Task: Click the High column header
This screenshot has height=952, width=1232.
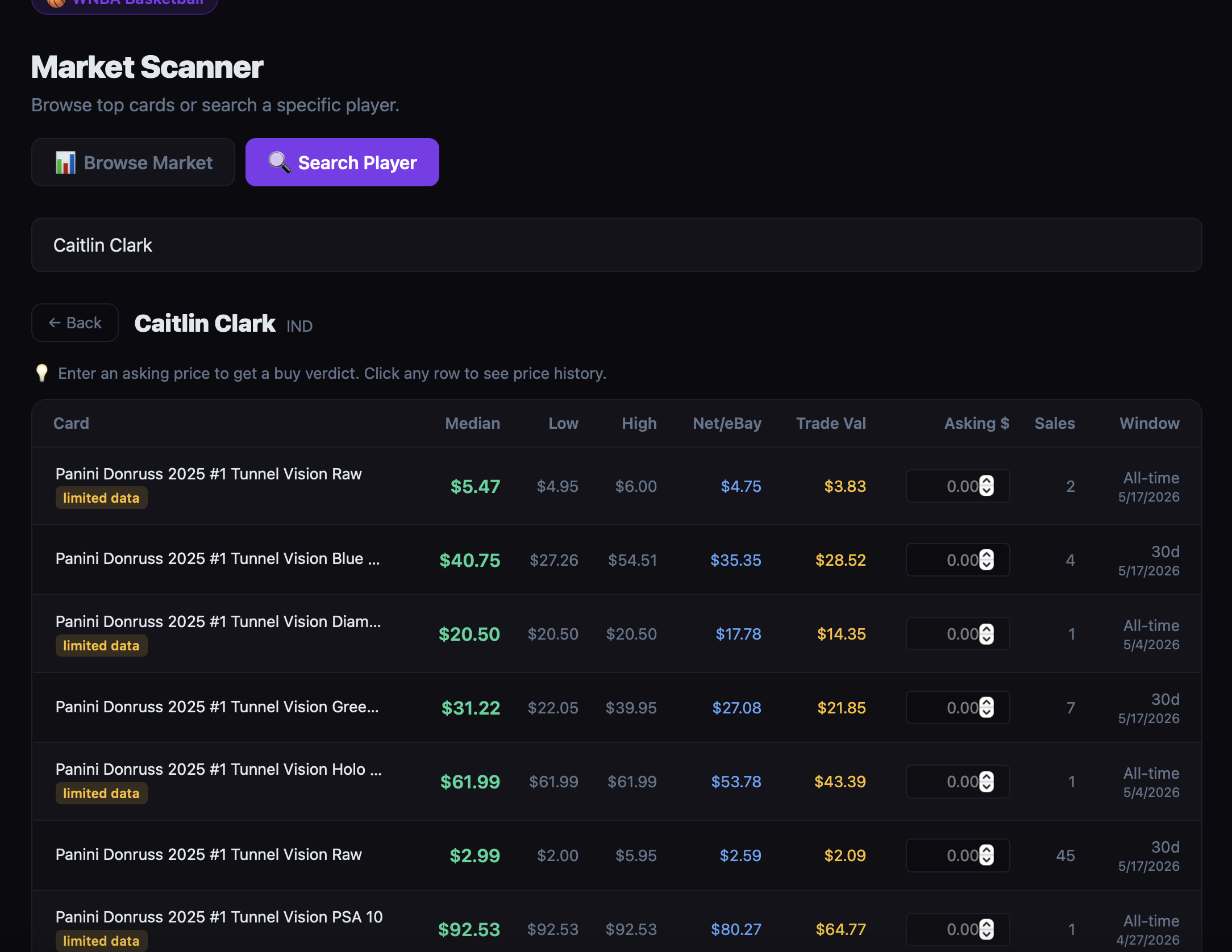Action: pyautogui.click(x=639, y=423)
